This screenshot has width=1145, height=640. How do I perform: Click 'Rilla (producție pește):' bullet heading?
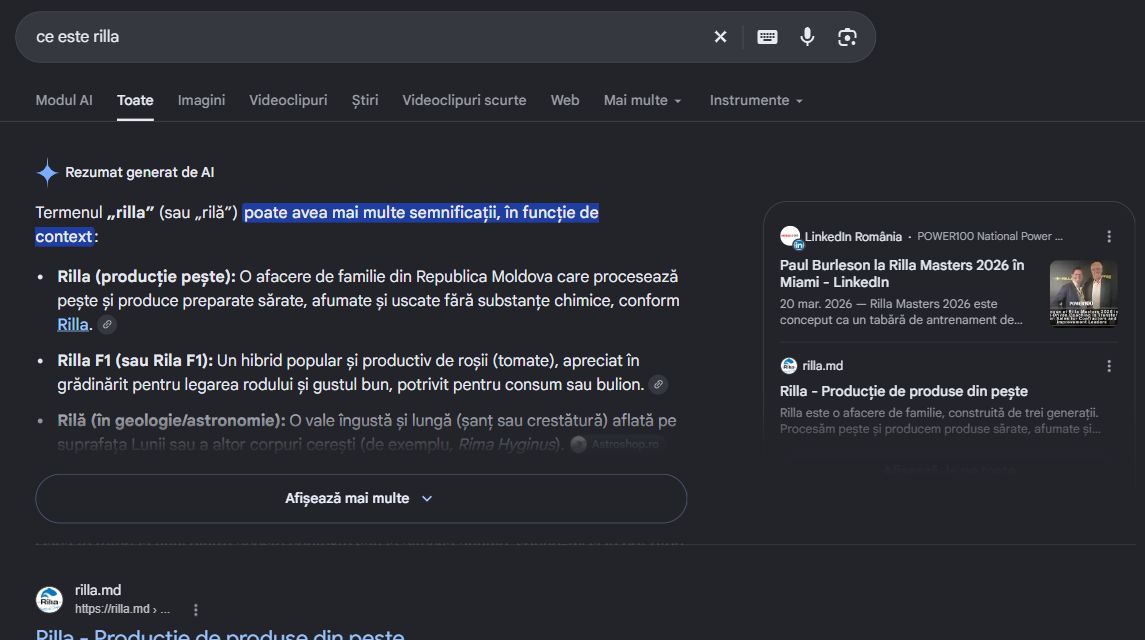pyautogui.click(x=147, y=277)
